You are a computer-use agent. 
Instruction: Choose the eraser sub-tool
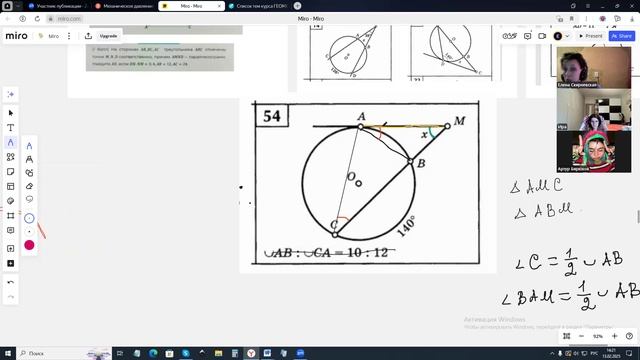(29, 186)
